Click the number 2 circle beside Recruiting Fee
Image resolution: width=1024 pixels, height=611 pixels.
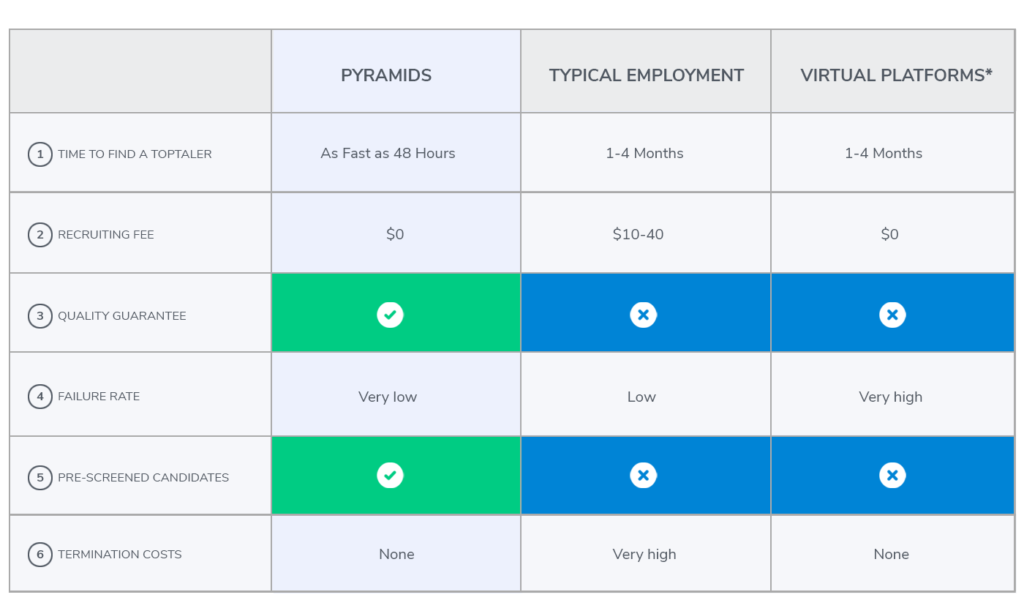click(x=40, y=235)
